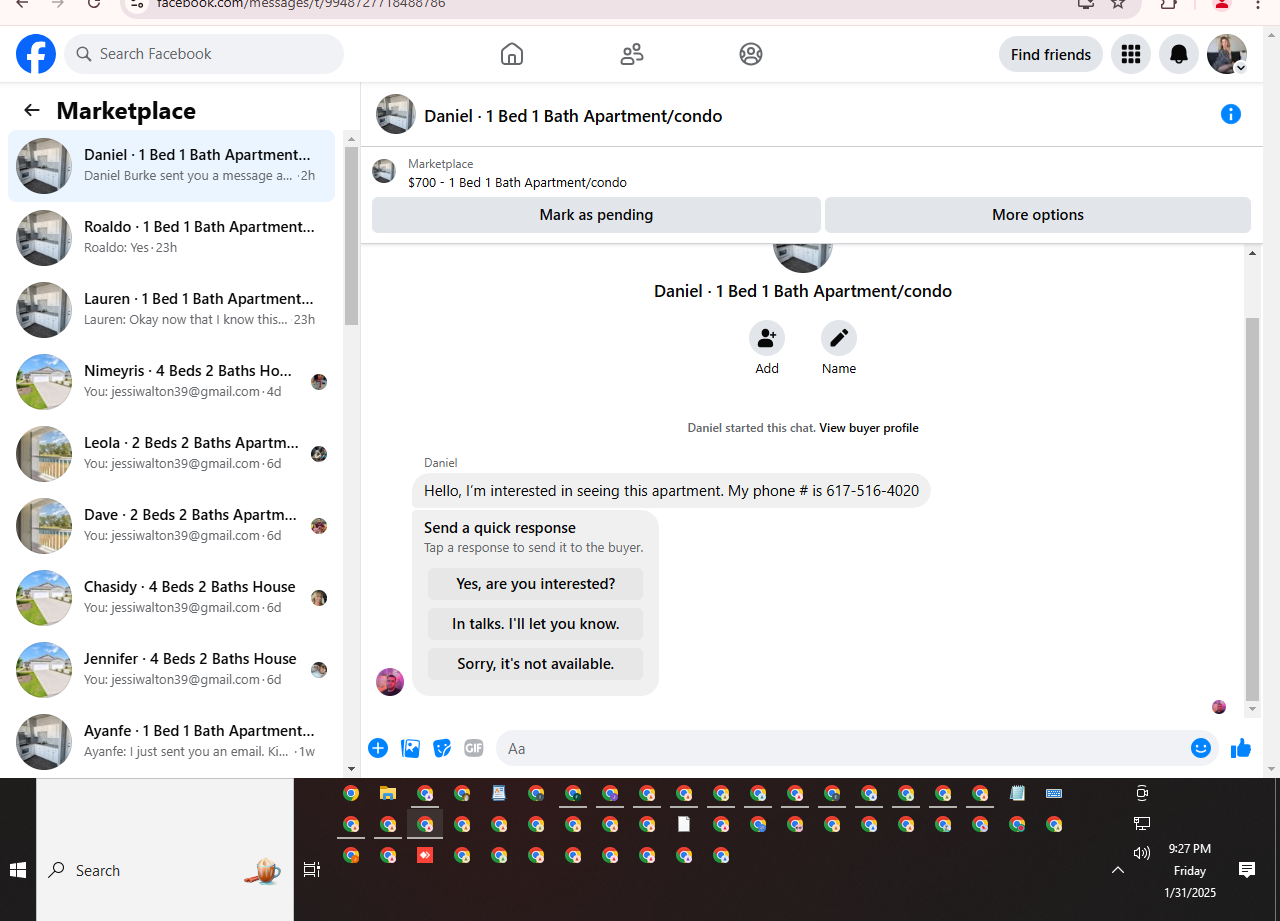Open more actions plus icon in composer
This screenshot has width=1280, height=921.
(x=378, y=748)
